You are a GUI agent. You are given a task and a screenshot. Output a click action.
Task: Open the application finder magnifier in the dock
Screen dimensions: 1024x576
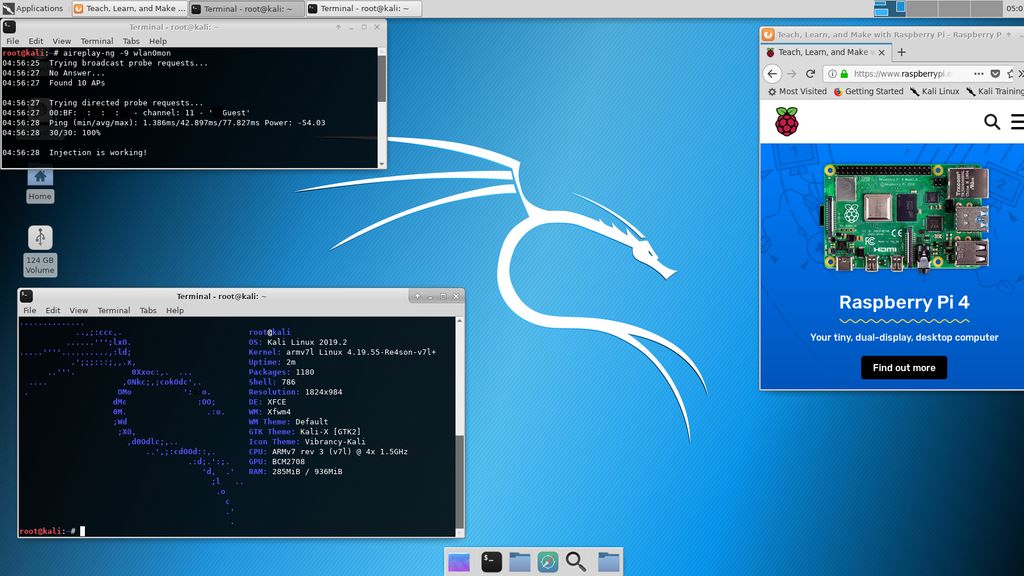577,561
